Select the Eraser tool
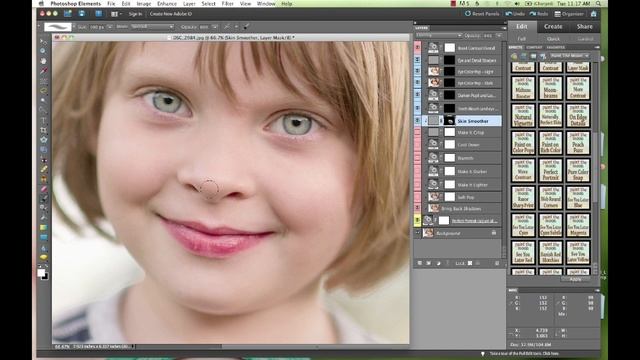The width and height of the screenshot is (640, 360). (x=43, y=189)
